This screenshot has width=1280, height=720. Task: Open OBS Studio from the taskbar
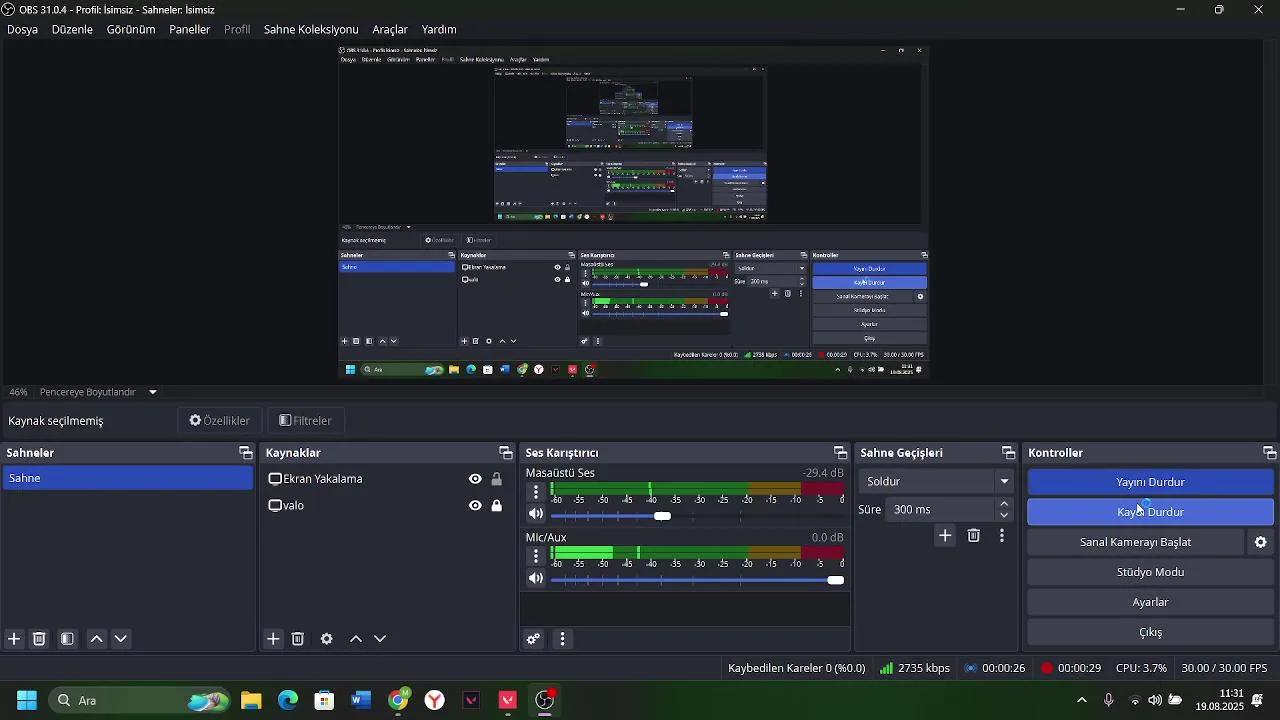[545, 700]
